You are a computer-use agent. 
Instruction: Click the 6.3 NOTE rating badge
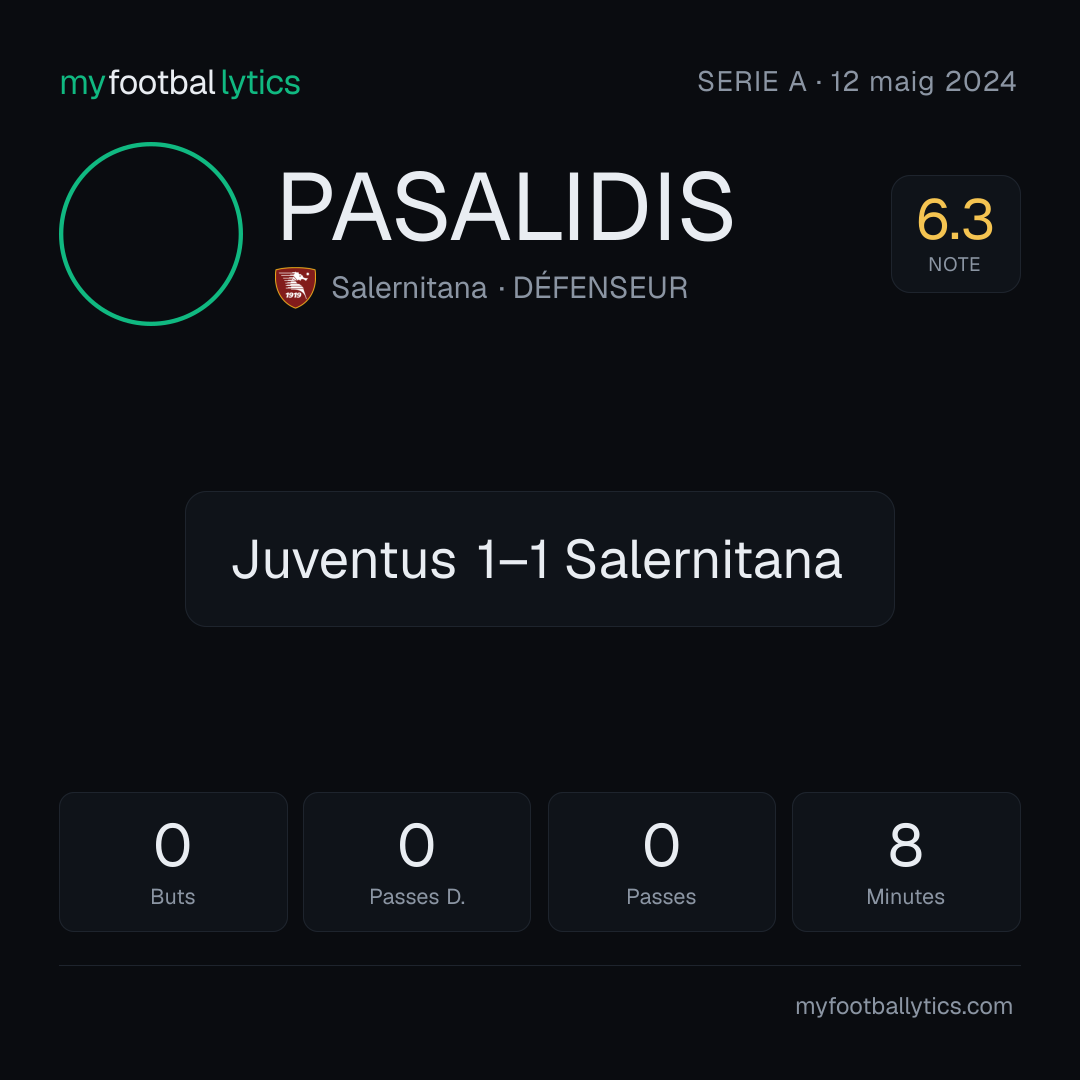click(x=955, y=233)
